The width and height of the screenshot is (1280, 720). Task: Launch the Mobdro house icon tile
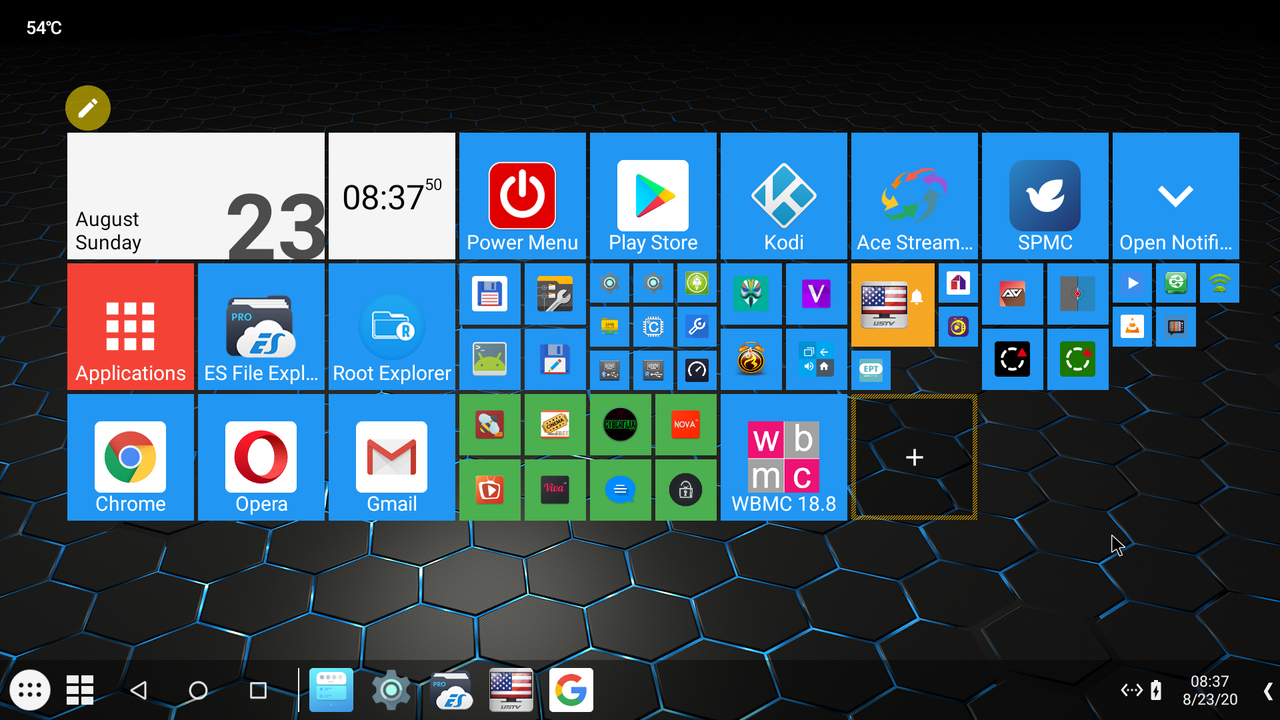(x=958, y=283)
